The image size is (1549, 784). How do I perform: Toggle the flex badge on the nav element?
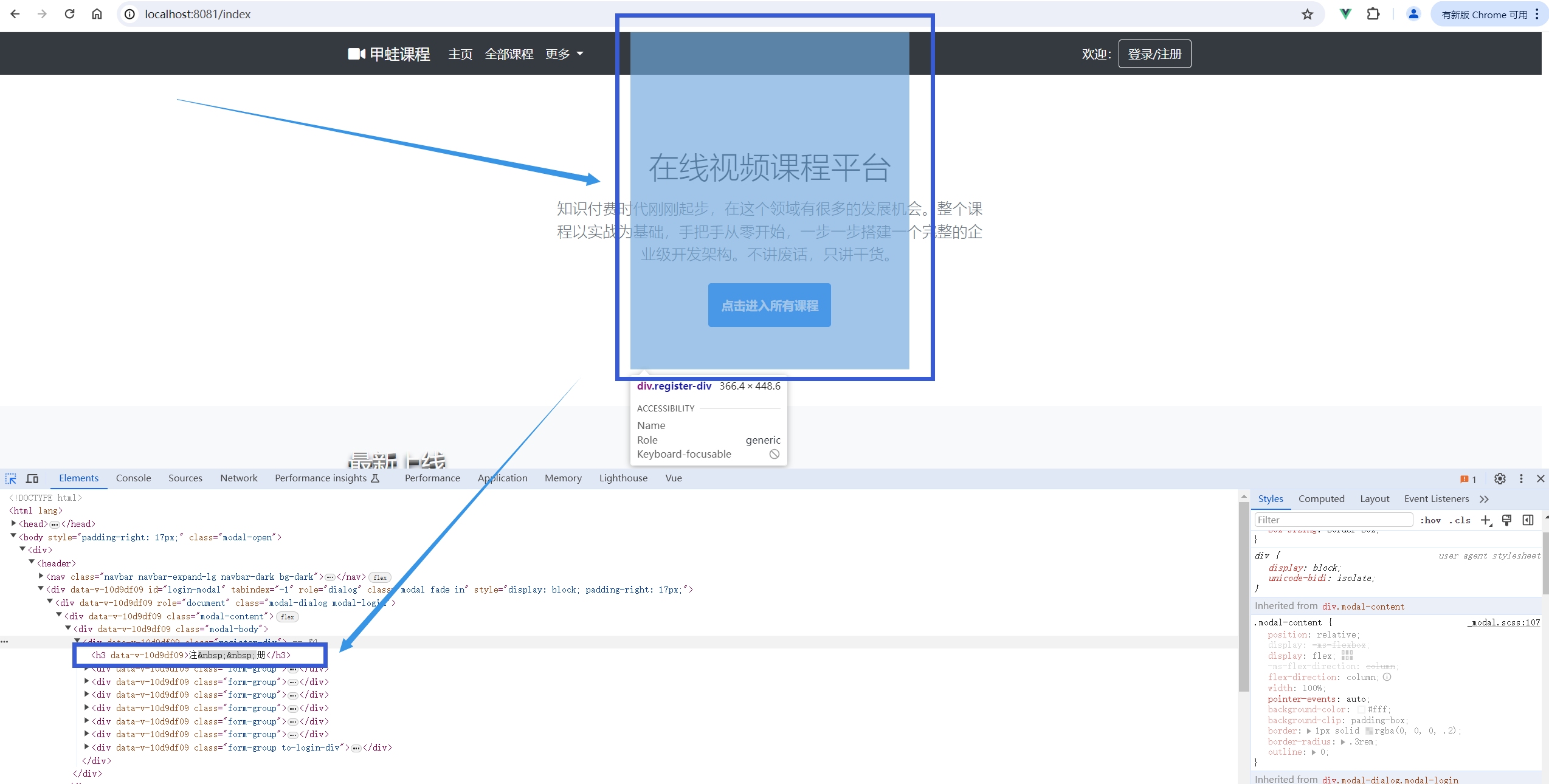click(379, 577)
